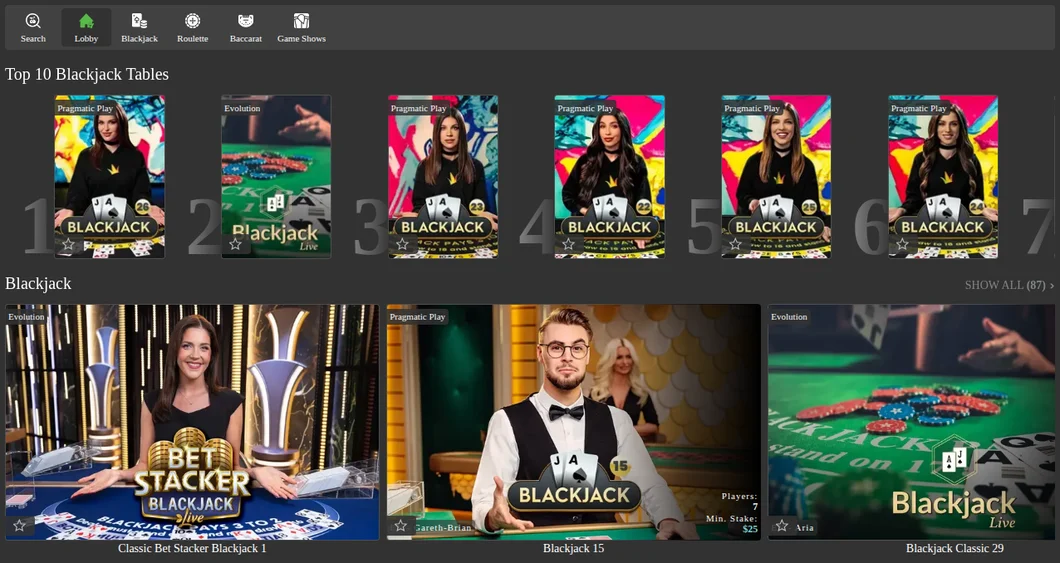Select the Lobby home tab
1060x563 pixels.
[86, 28]
